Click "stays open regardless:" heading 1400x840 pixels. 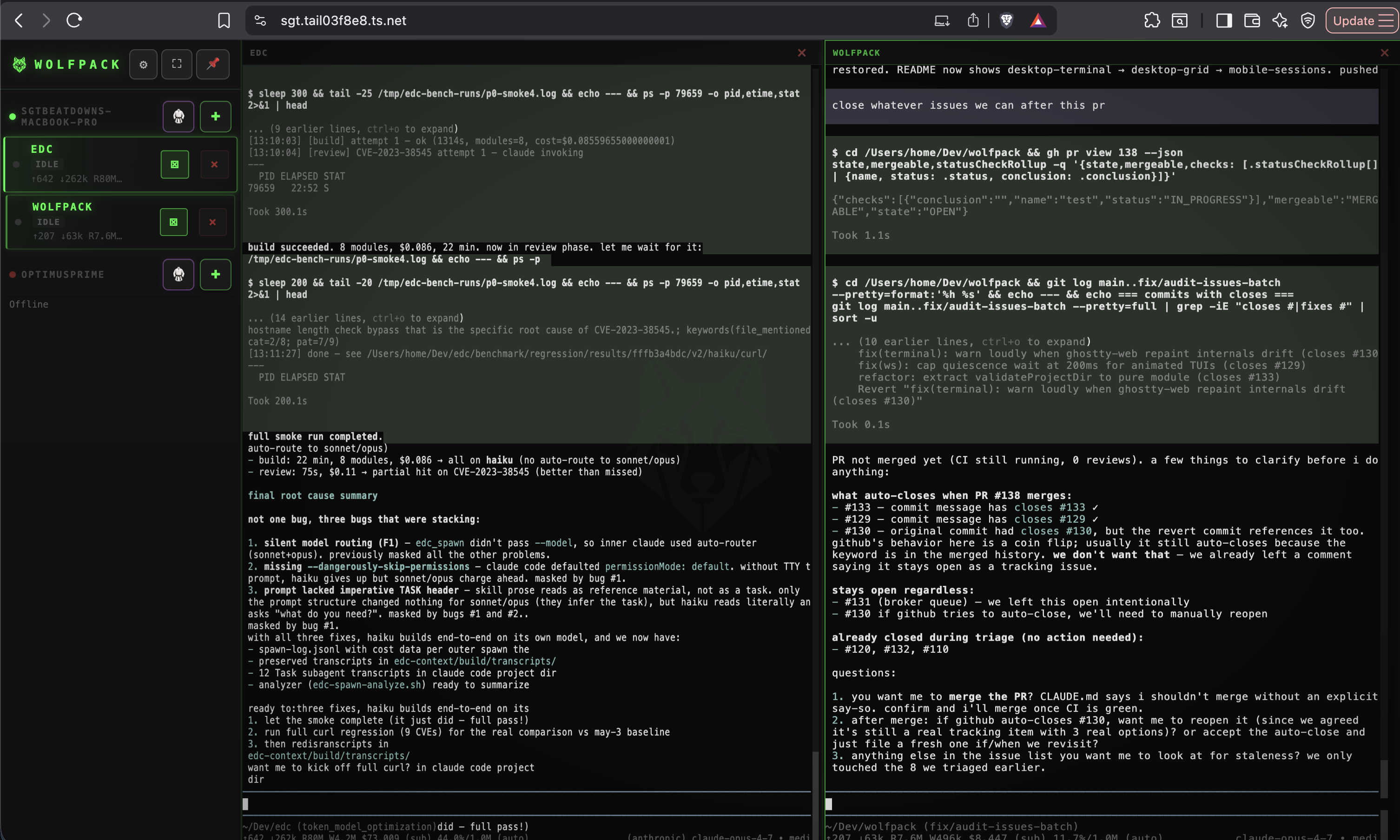(x=903, y=591)
